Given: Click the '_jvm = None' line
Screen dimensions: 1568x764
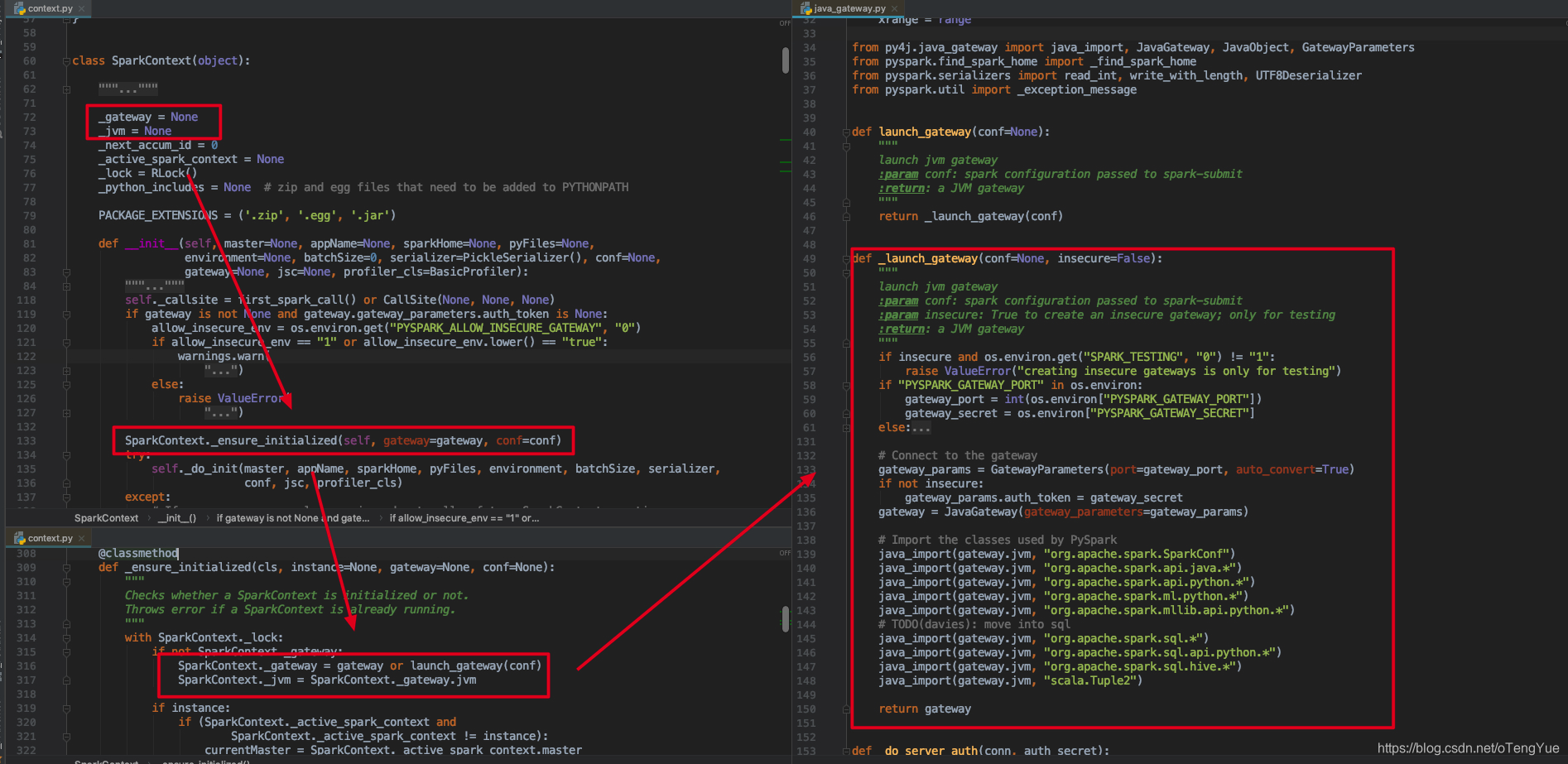Looking at the screenshot, I should (x=135, y=132).
